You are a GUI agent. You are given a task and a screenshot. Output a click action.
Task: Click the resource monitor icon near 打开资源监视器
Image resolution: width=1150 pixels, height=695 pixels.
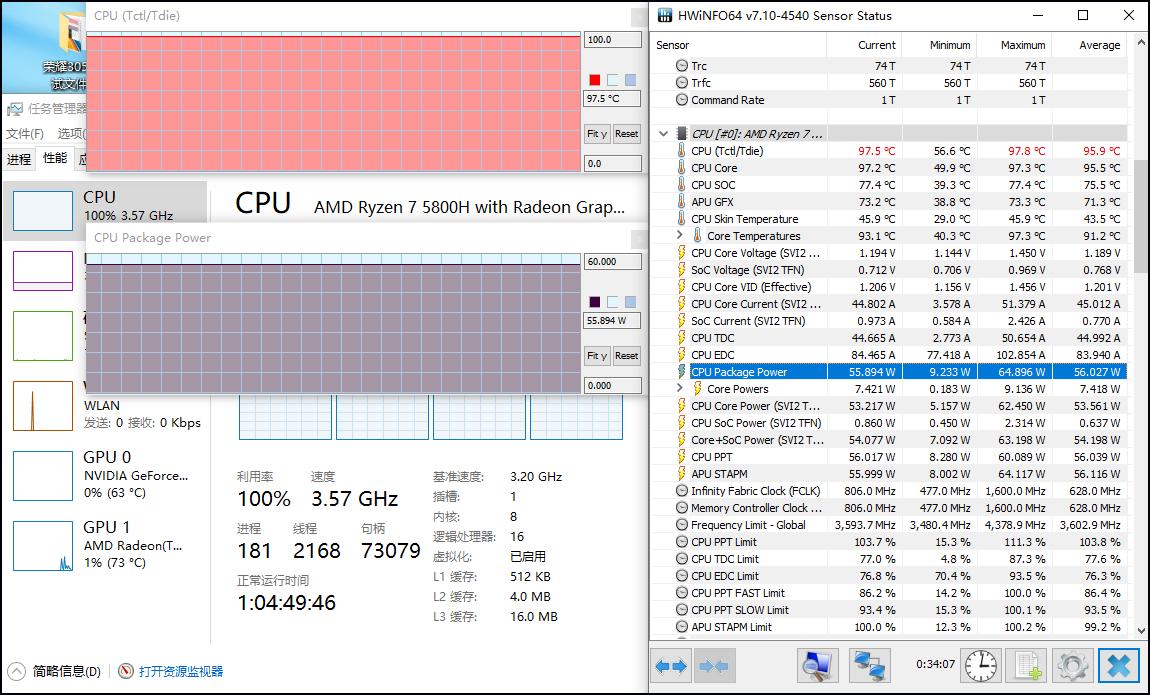[x=126, y=671]
